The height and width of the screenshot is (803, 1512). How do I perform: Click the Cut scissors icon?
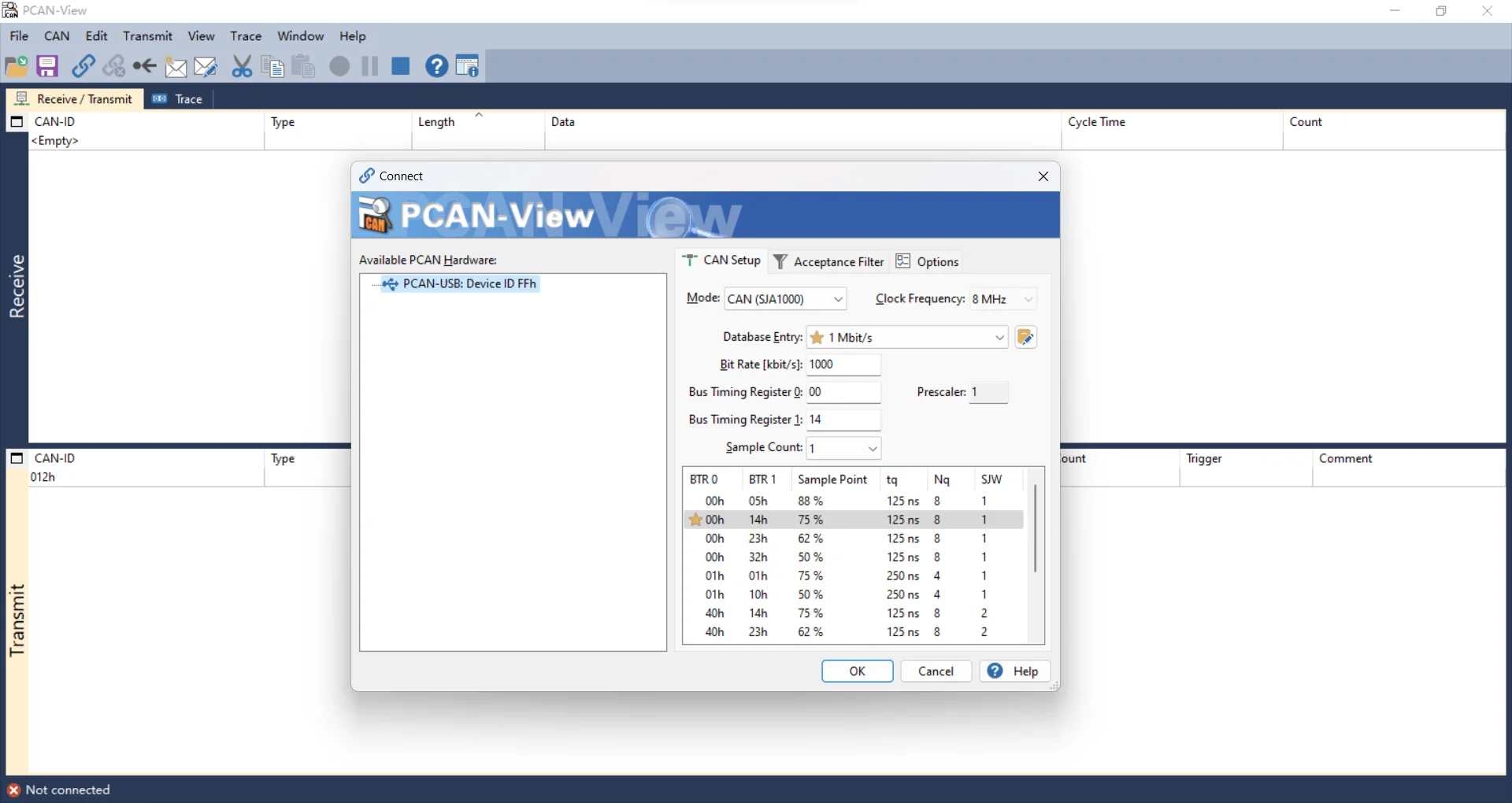click(242, 66)
